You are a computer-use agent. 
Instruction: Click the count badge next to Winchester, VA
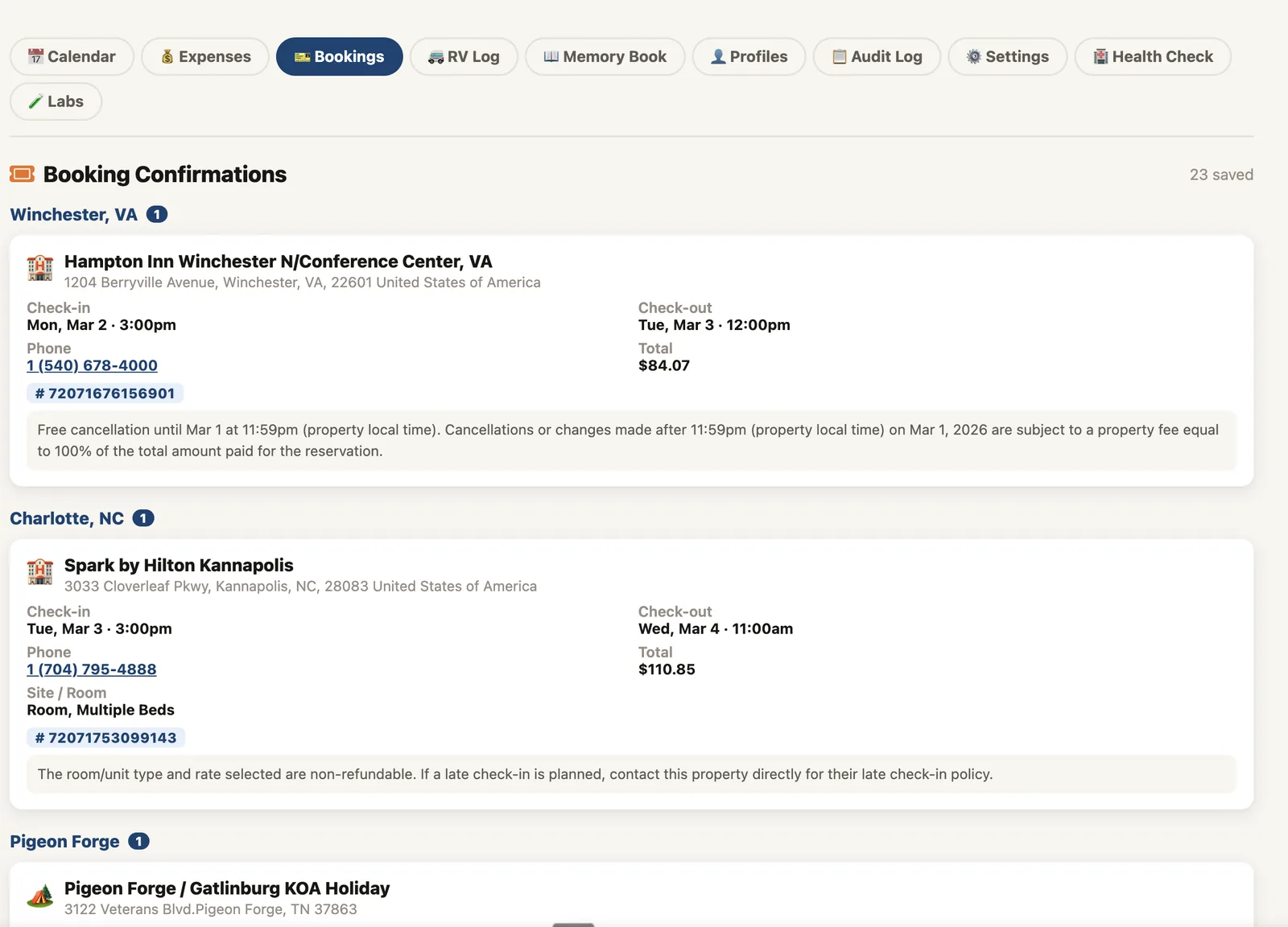(x=157, y=215)
